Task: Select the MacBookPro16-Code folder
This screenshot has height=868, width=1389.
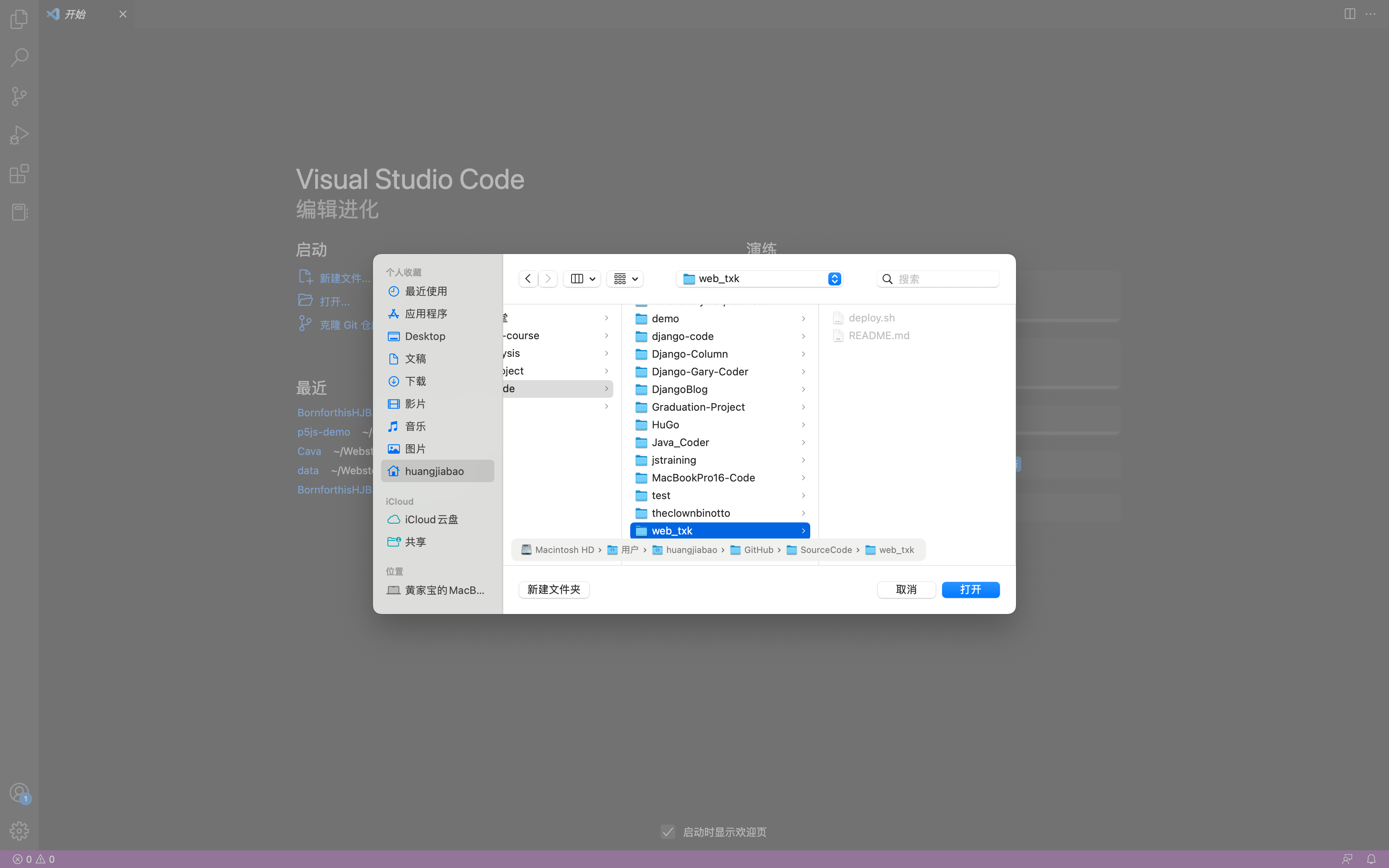Action: (x=720, y=478)
